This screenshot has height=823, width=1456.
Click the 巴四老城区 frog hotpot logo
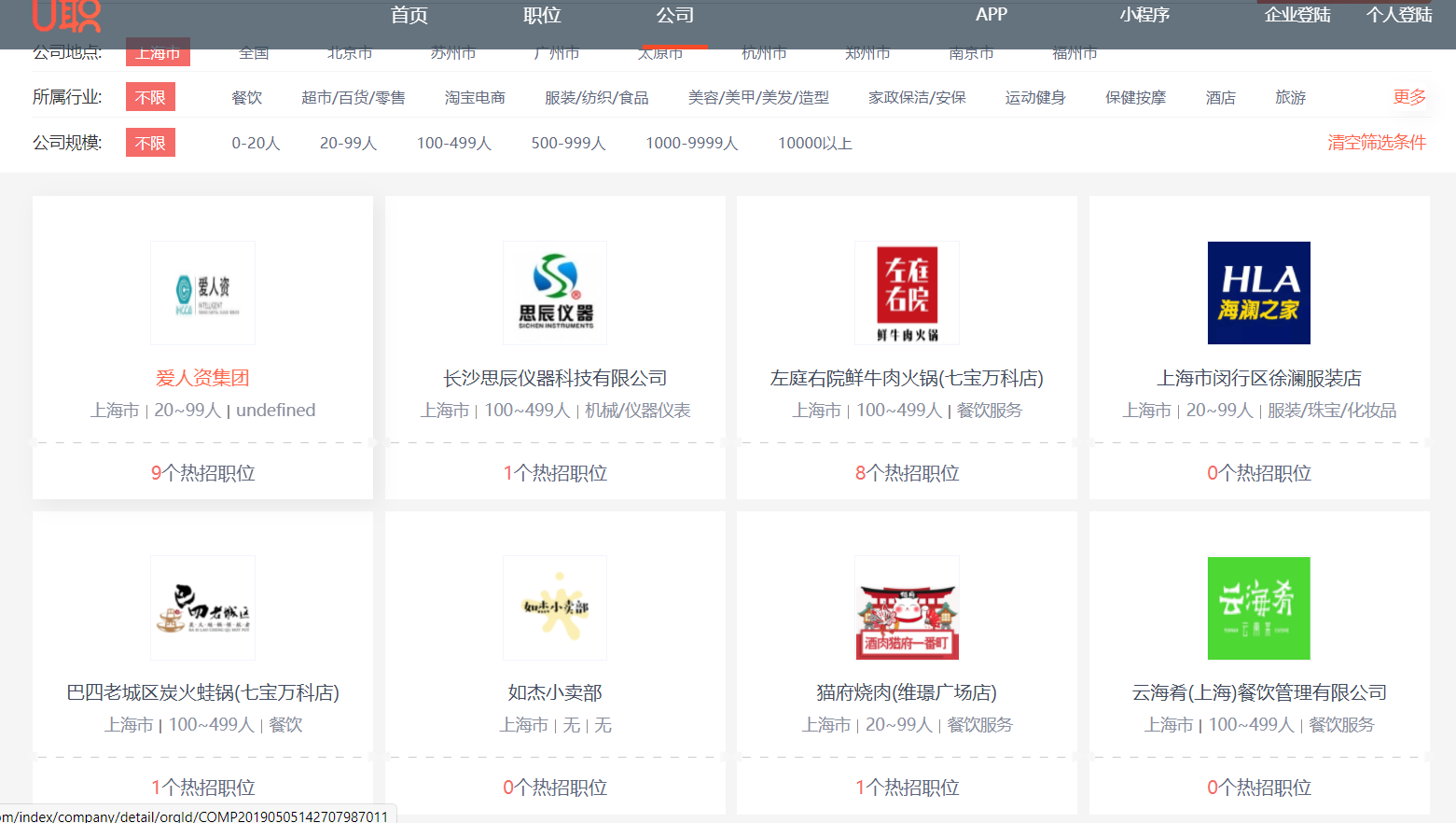202,608
